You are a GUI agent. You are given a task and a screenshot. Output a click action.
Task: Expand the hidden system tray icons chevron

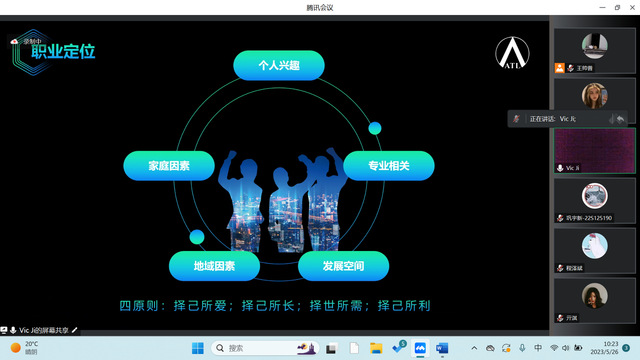(474, 348)
